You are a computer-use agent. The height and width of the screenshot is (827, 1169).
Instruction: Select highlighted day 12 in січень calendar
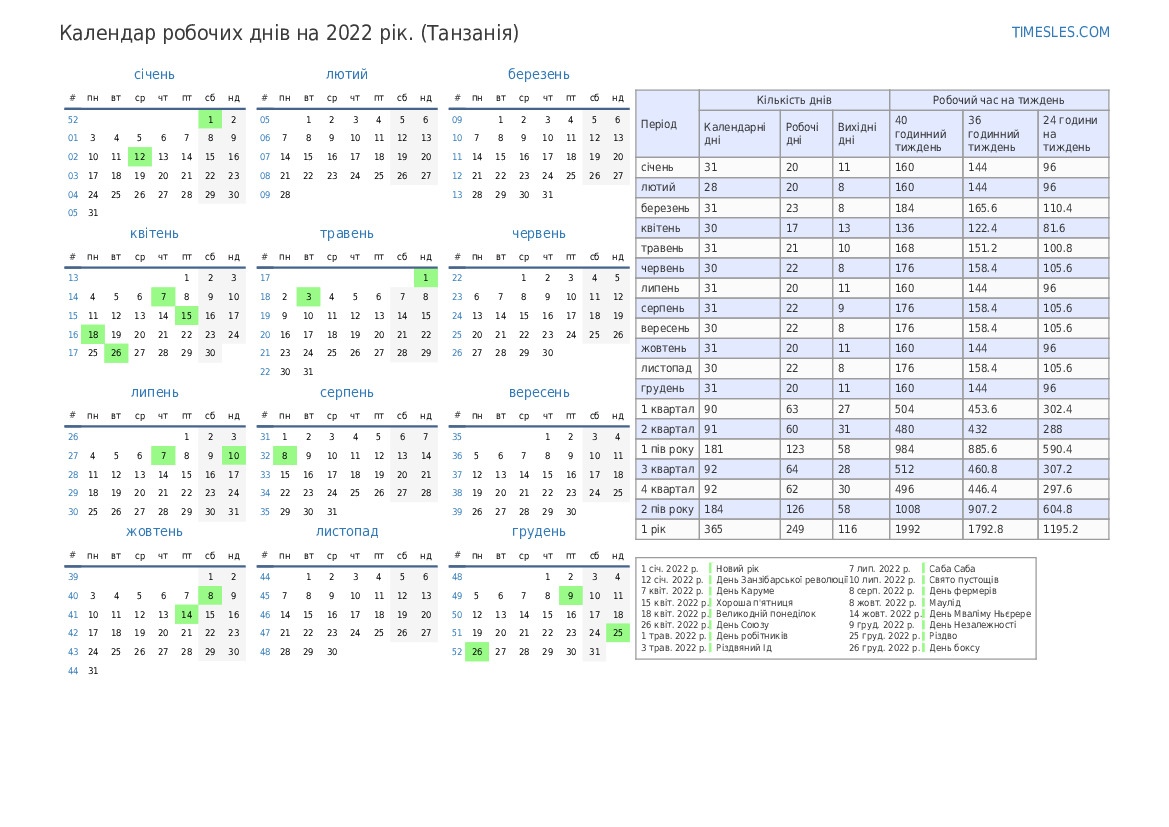139,157
